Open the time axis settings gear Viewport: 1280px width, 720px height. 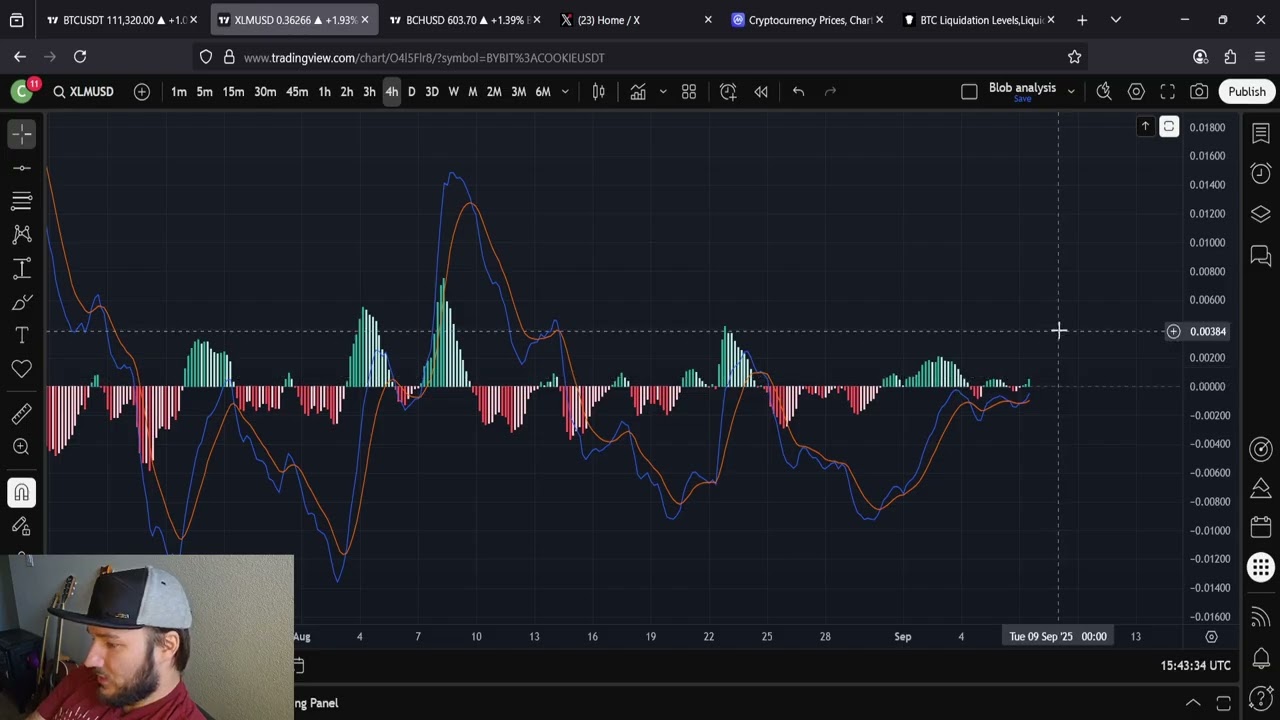coord(1211,637)
